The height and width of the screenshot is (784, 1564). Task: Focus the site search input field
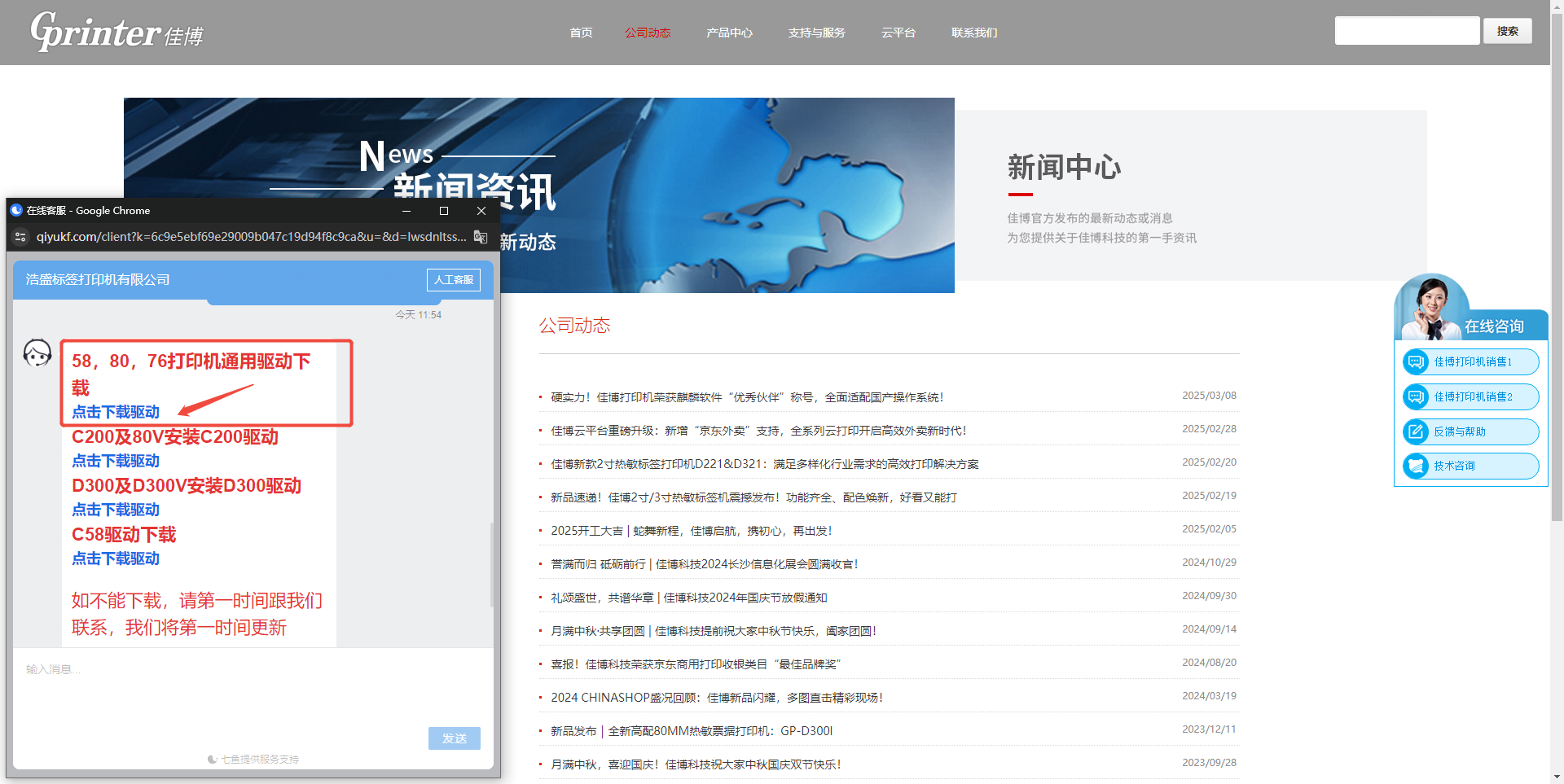pos(1407,31)
